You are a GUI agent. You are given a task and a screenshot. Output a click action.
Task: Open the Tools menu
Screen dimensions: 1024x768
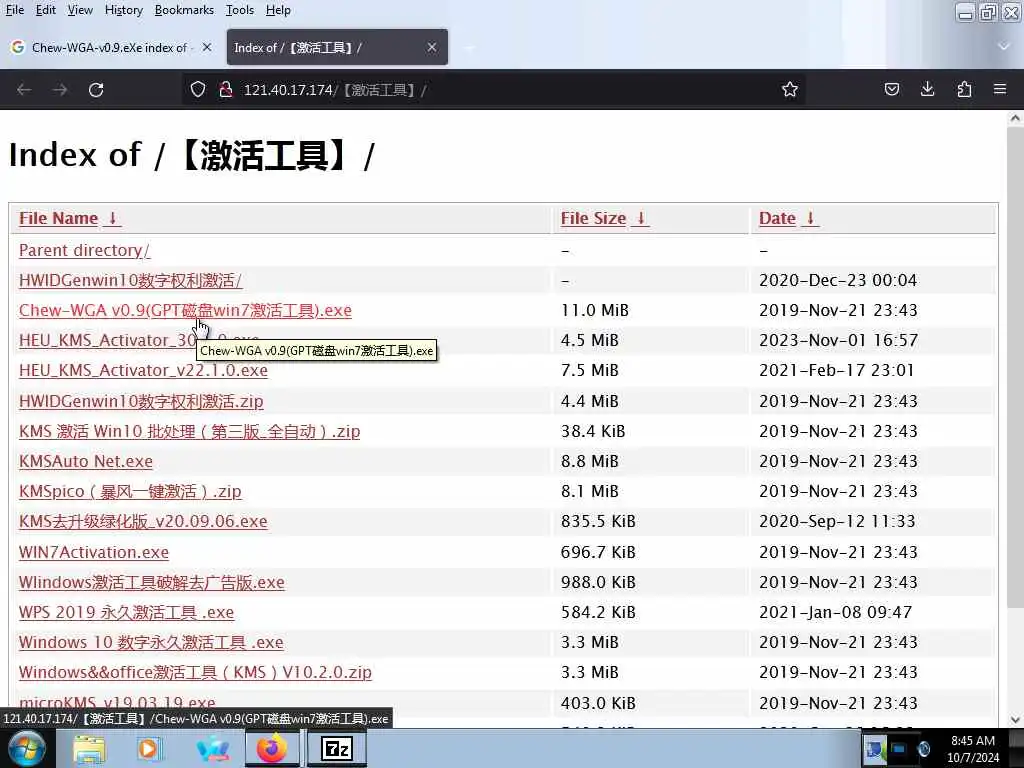(x=240, y=10)
